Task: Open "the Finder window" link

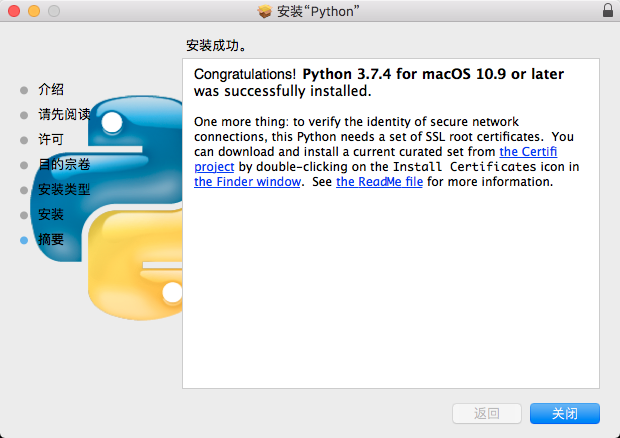Action: point(248,182)
